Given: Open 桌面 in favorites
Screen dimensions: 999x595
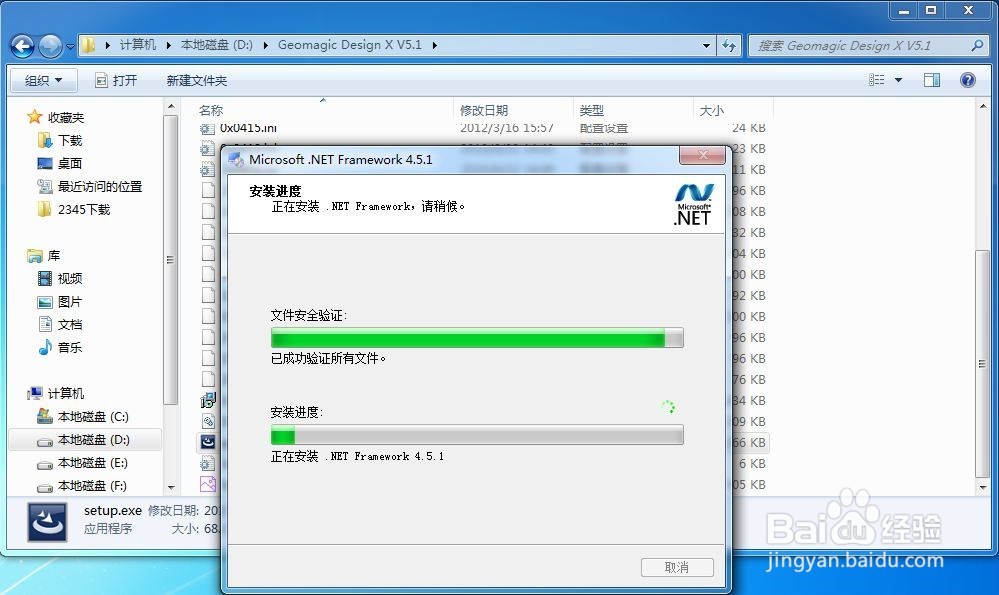Looking at the screenshot, I should click(70, 163).
